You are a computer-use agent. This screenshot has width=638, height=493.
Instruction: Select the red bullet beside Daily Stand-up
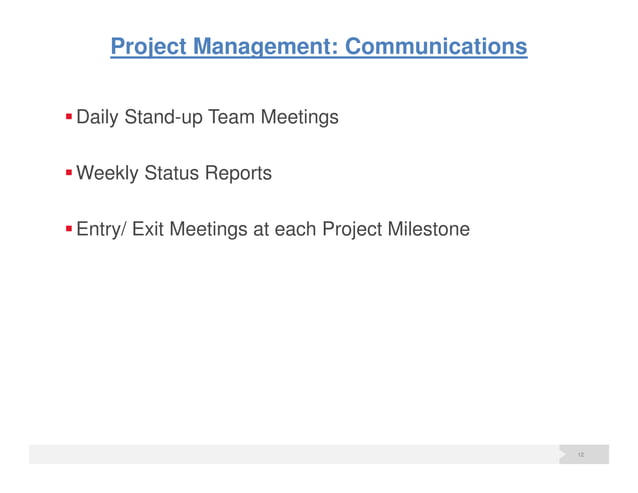pyautogui.click(x=69, y=117)
